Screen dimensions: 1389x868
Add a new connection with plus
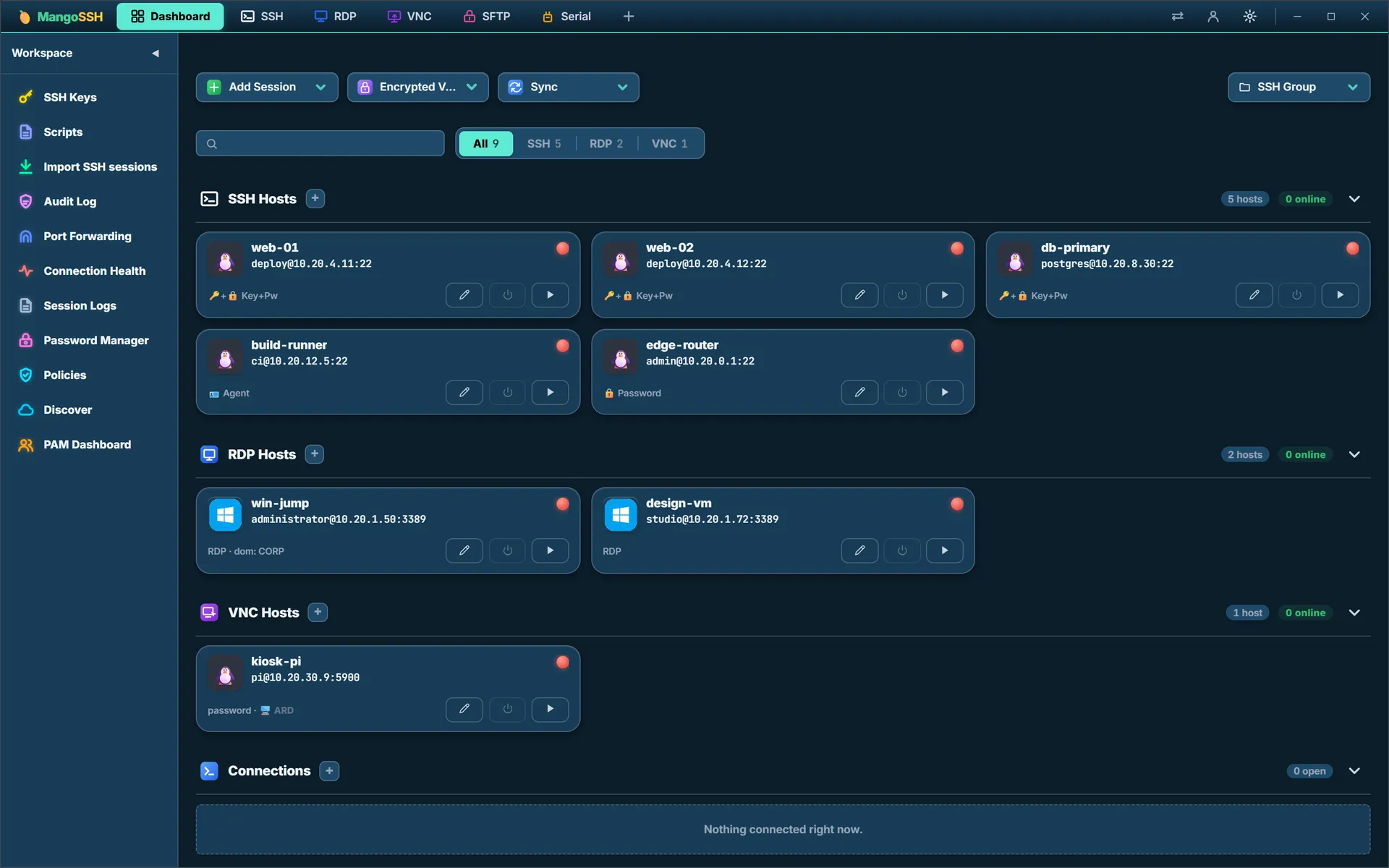[x=329, y=770]
